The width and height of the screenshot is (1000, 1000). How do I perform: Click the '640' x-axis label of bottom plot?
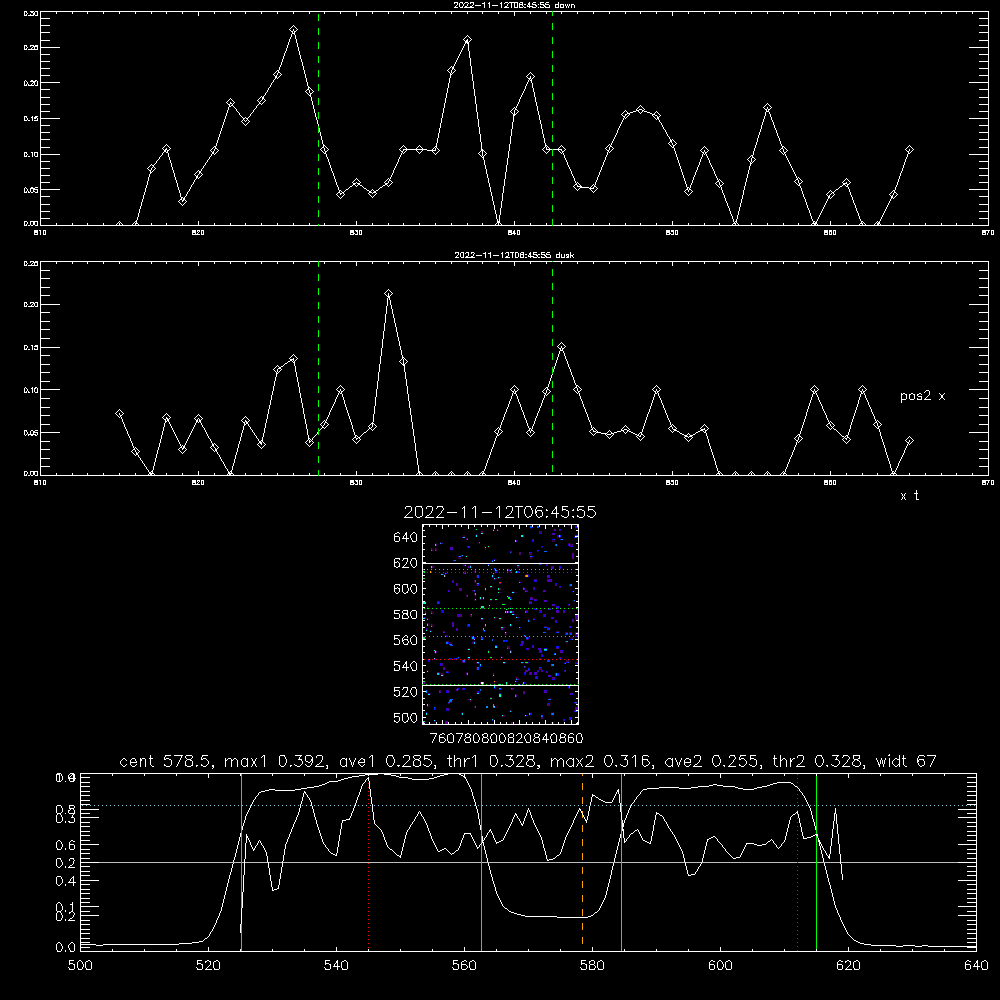(x=976, y=966)
